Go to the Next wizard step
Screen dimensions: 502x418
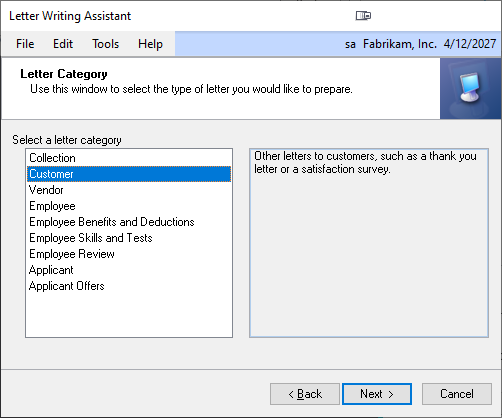(x=377, y=394)
